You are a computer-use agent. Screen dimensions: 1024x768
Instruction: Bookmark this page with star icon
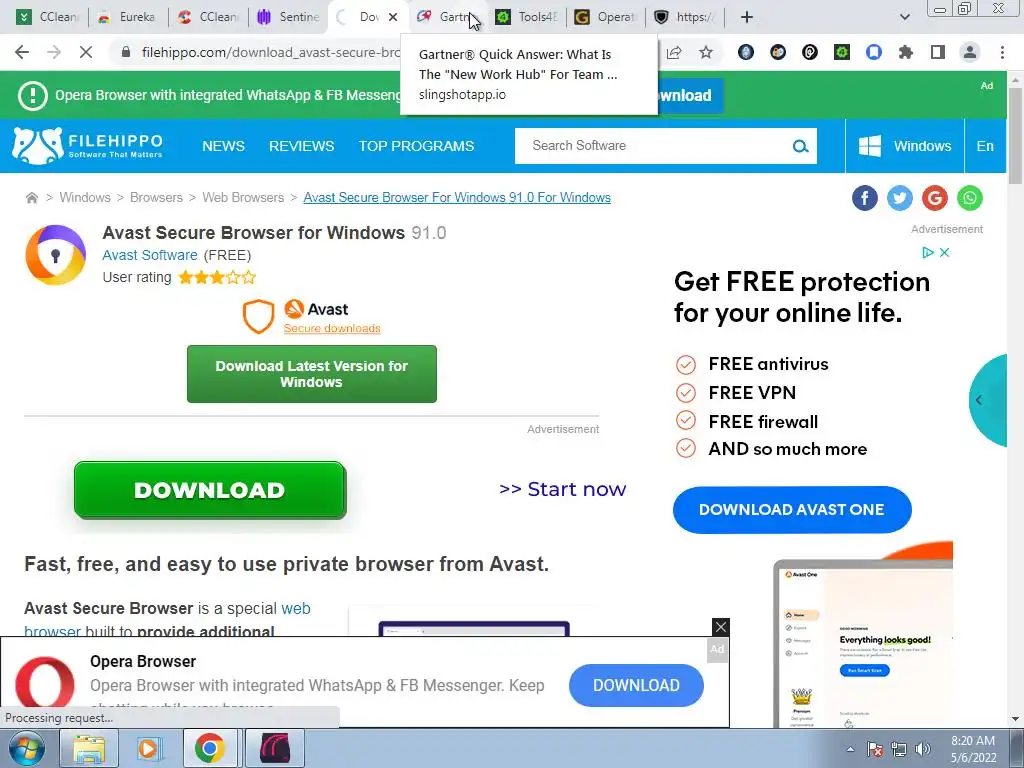click(x=706, y=52)
